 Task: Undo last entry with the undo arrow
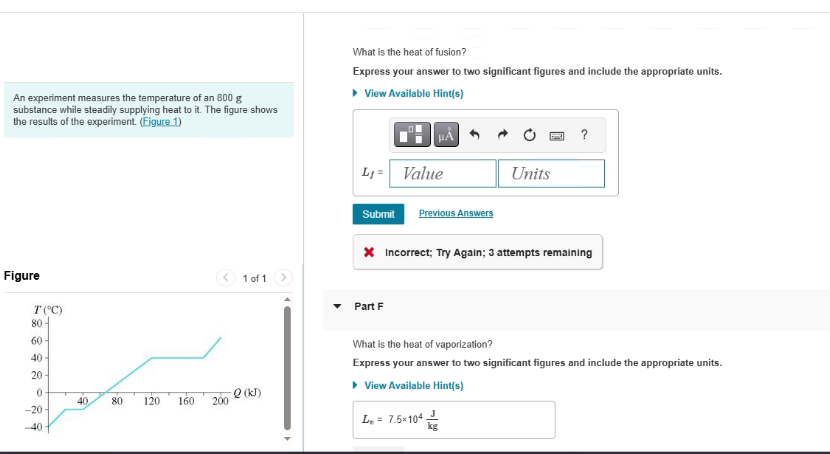click(474, 135)
